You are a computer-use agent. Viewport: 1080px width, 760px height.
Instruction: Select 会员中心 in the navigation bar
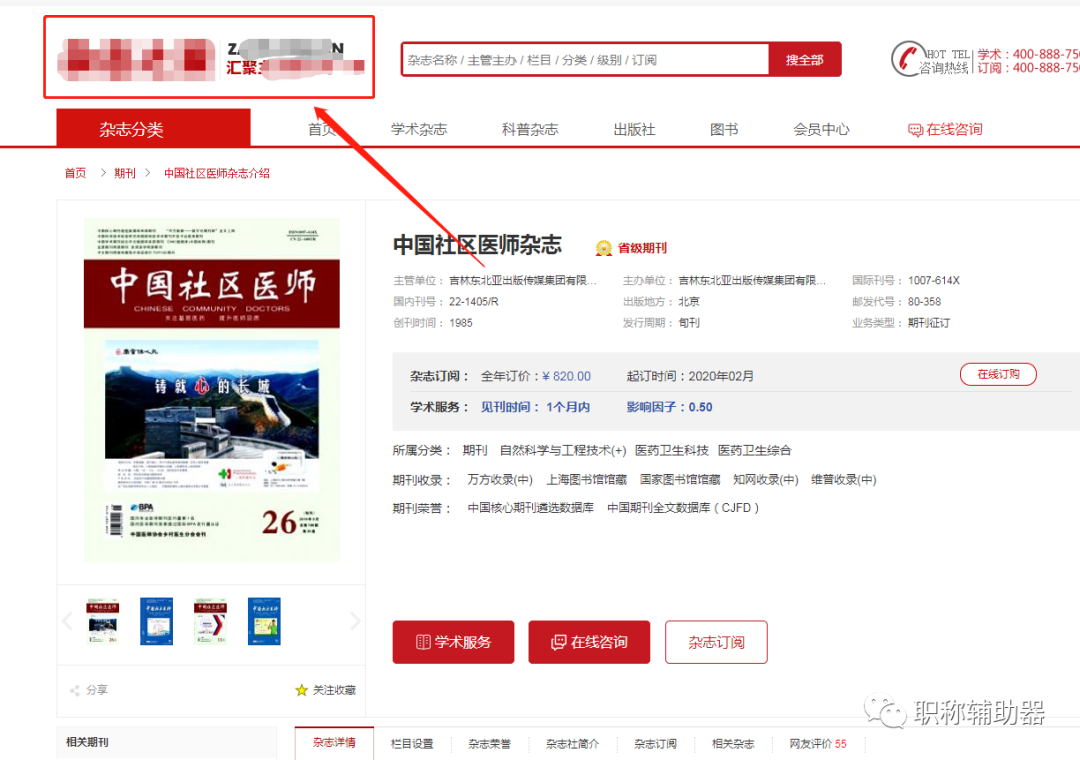820,129
